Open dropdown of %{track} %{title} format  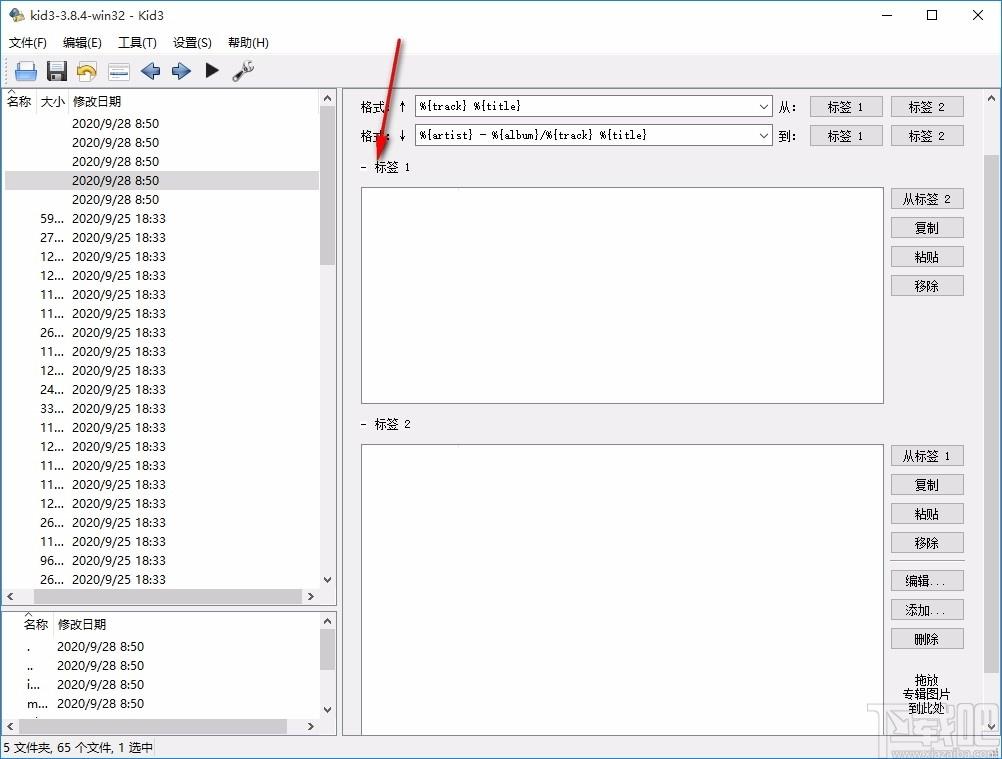[764, 107]
